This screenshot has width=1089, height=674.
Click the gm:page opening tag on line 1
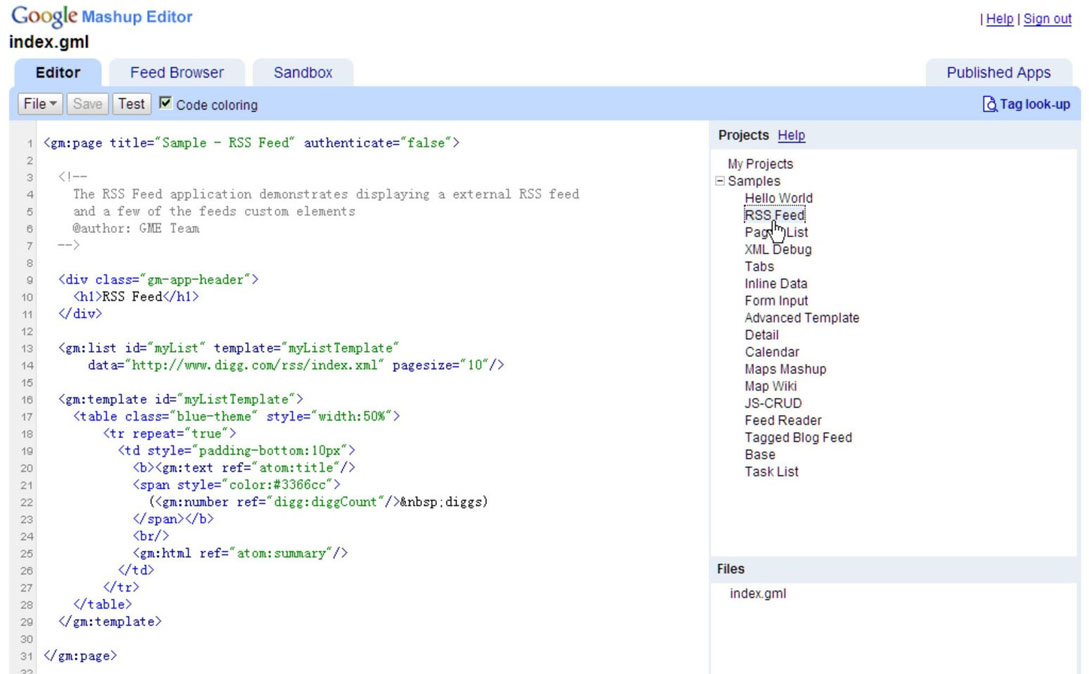pos(251,143)
